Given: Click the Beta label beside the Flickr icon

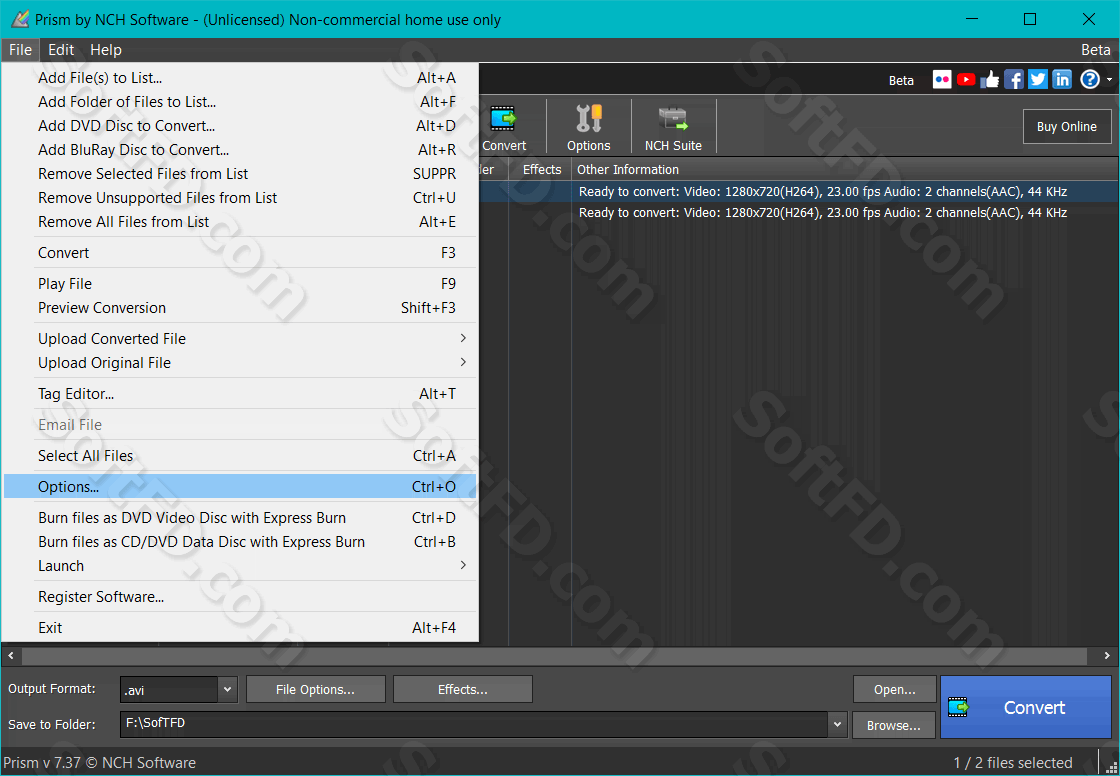Looking at the screenshot, I should 901,81.
